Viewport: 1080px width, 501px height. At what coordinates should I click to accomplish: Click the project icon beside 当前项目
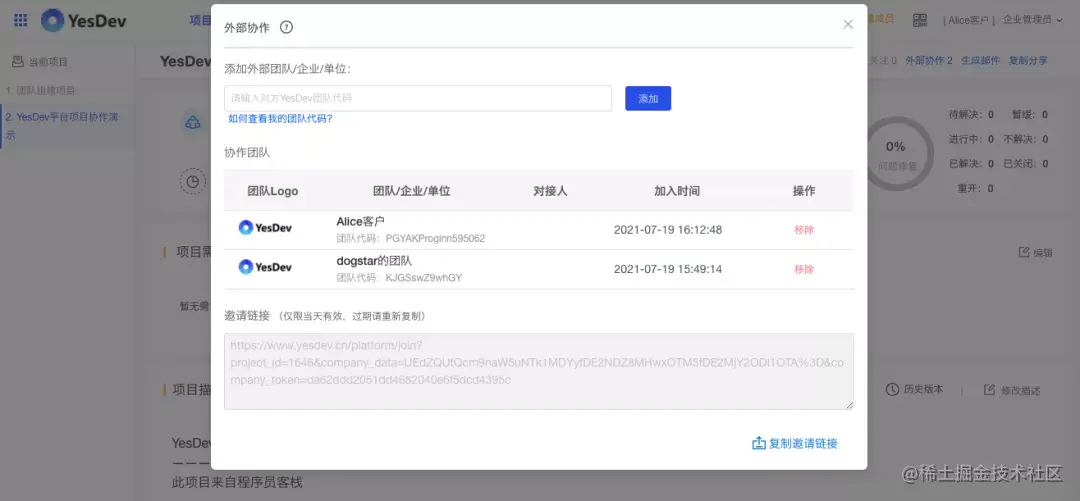pos(18,62)
